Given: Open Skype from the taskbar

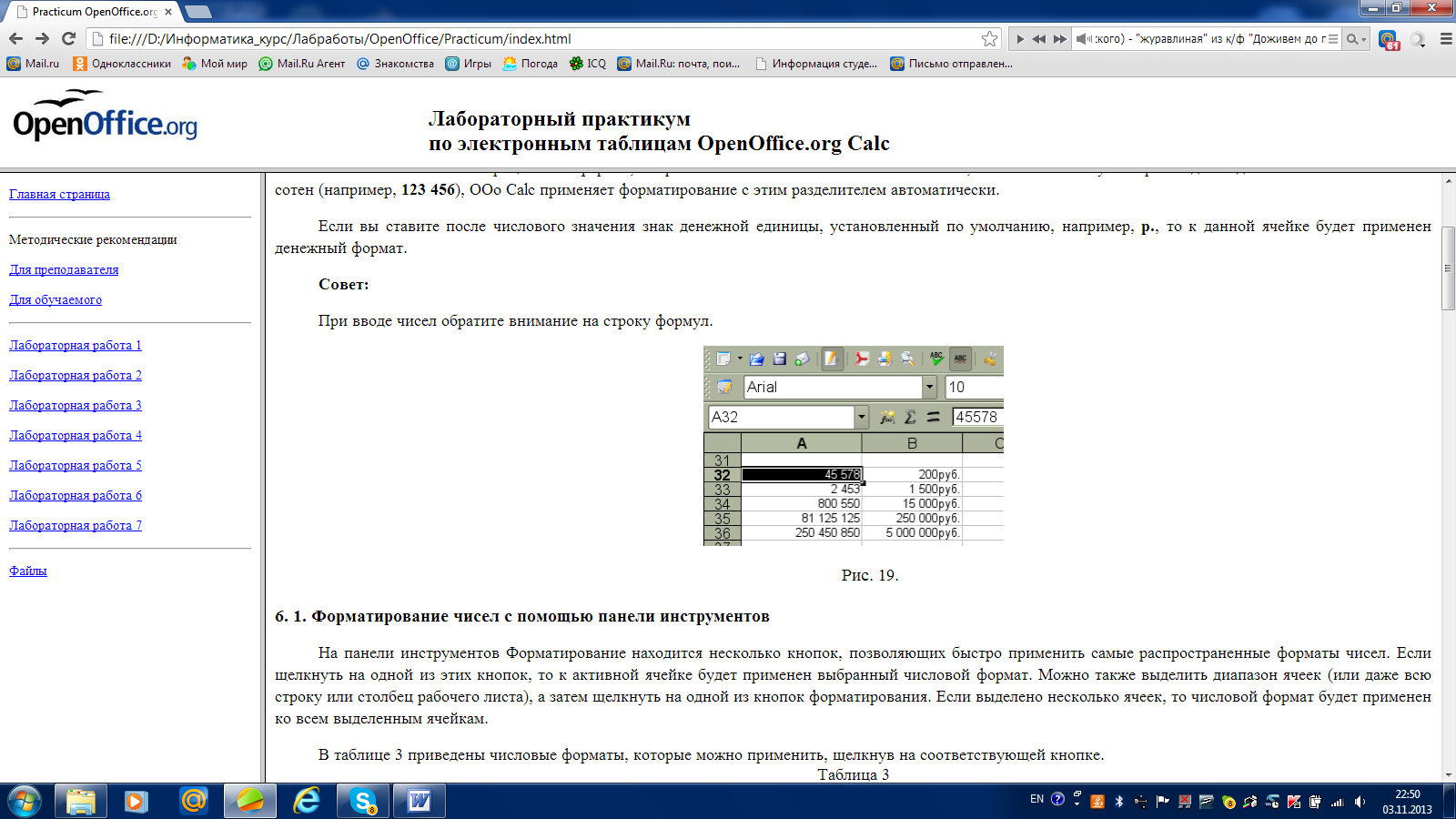Looking at the screenshot, I should [x=362, y=801].
